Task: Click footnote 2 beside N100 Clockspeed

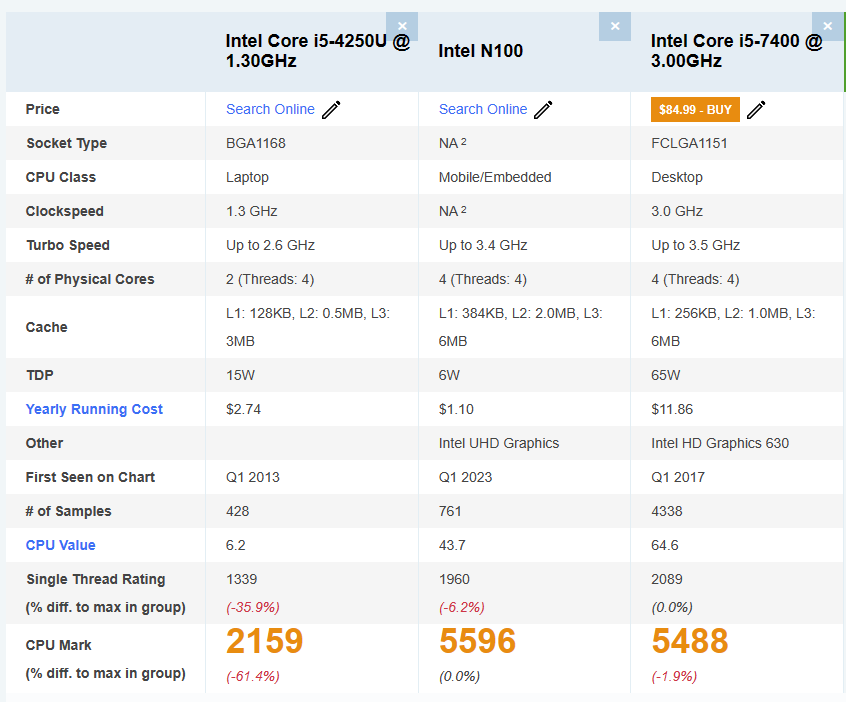Action: (x=464, y=210)
